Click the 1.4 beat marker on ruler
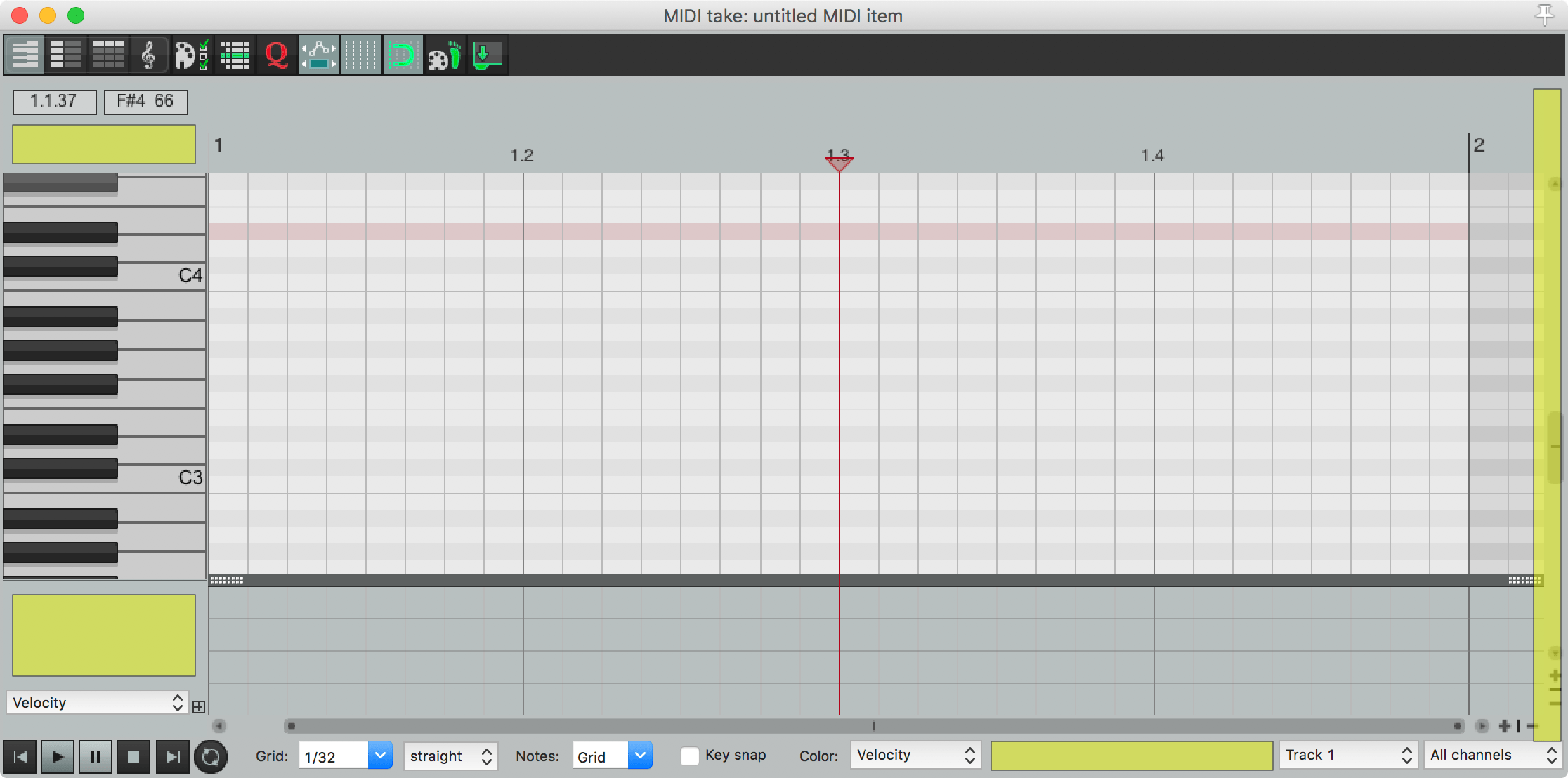Screen dimensions: 1568x778 pyautogui.click(x=1152, y=156)
